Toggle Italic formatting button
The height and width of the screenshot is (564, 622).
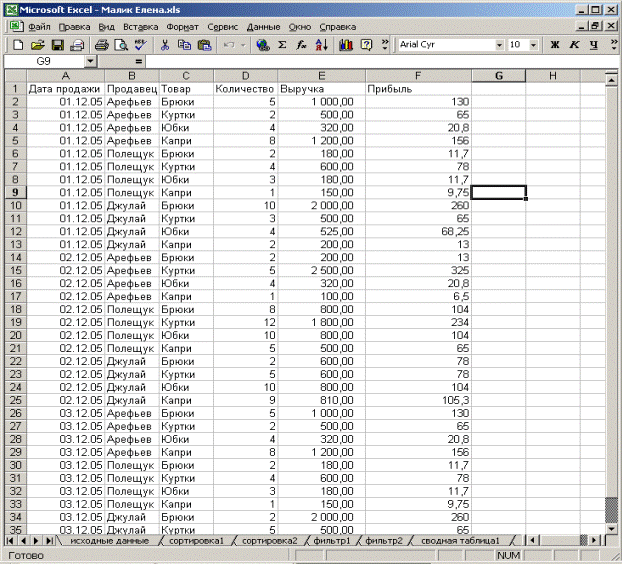[575, 45]
